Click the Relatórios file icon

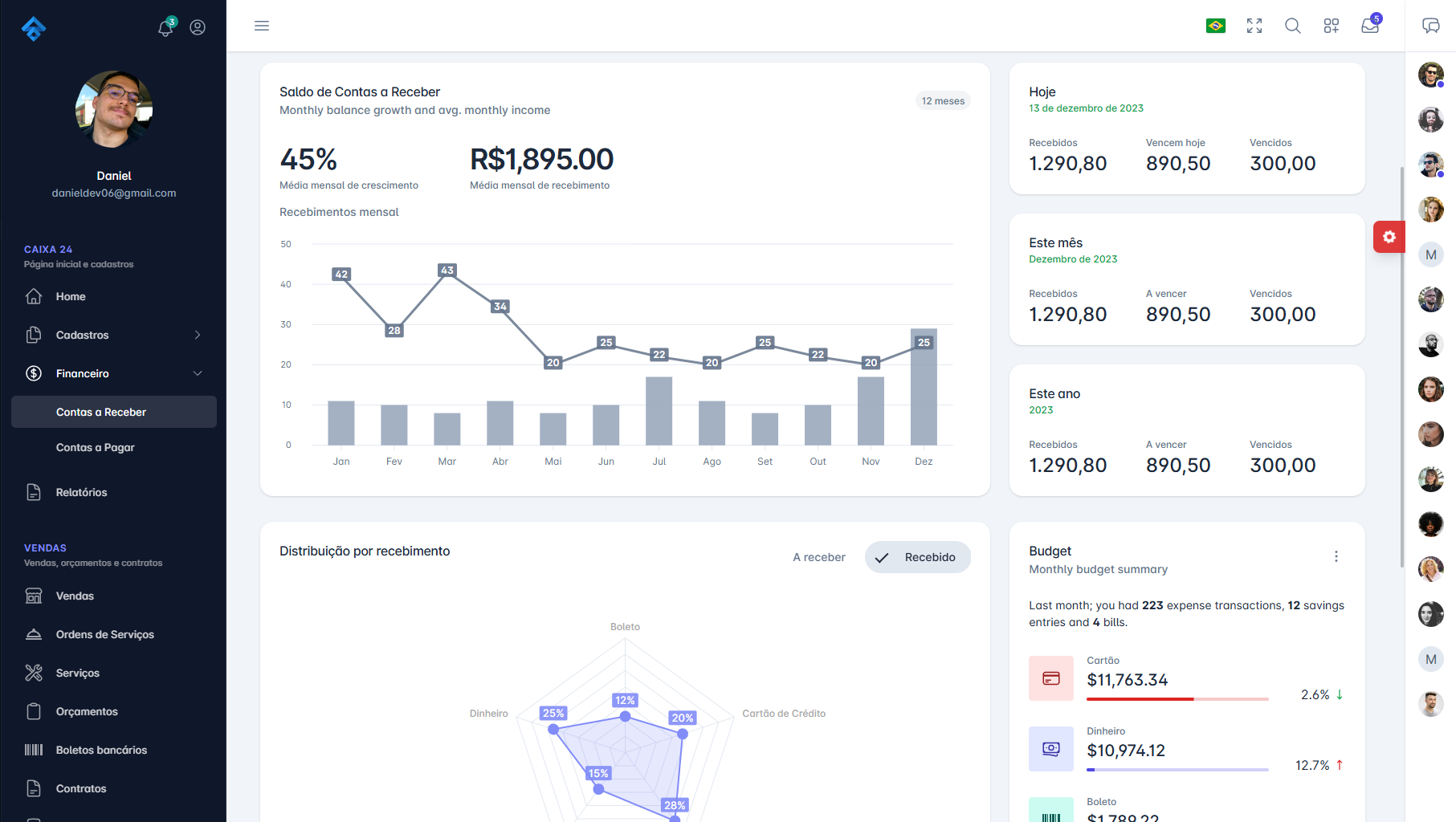[x=34, y=492]
